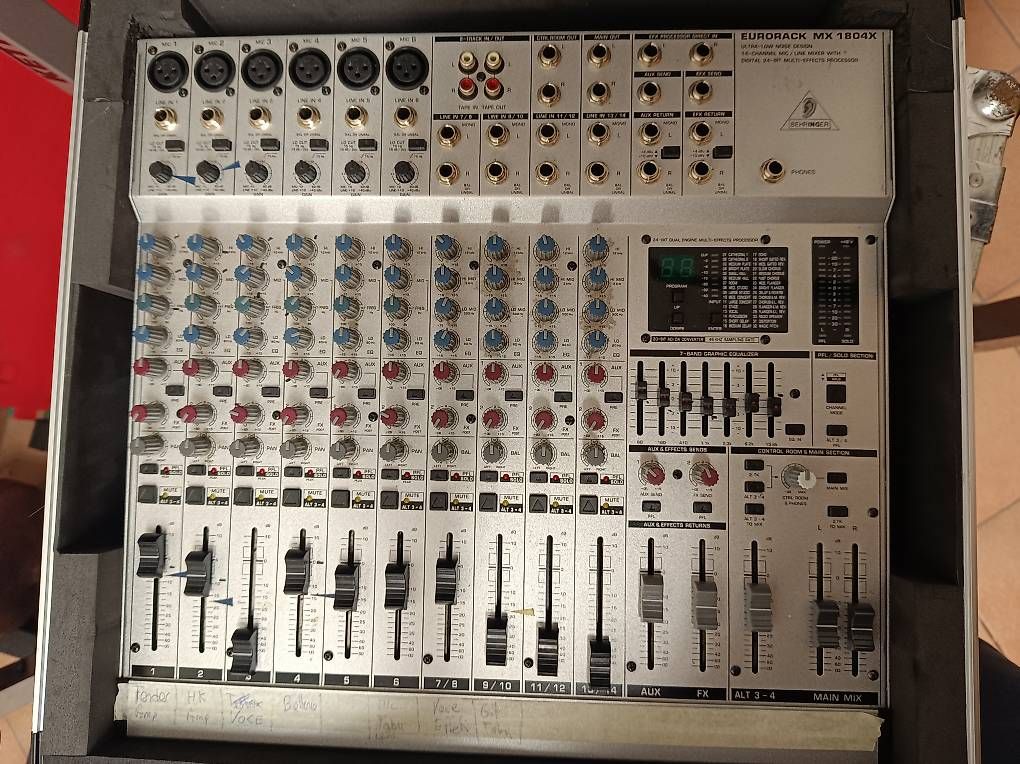
Task: Select the MIC 6 XLR input socket
Action: 407,68
